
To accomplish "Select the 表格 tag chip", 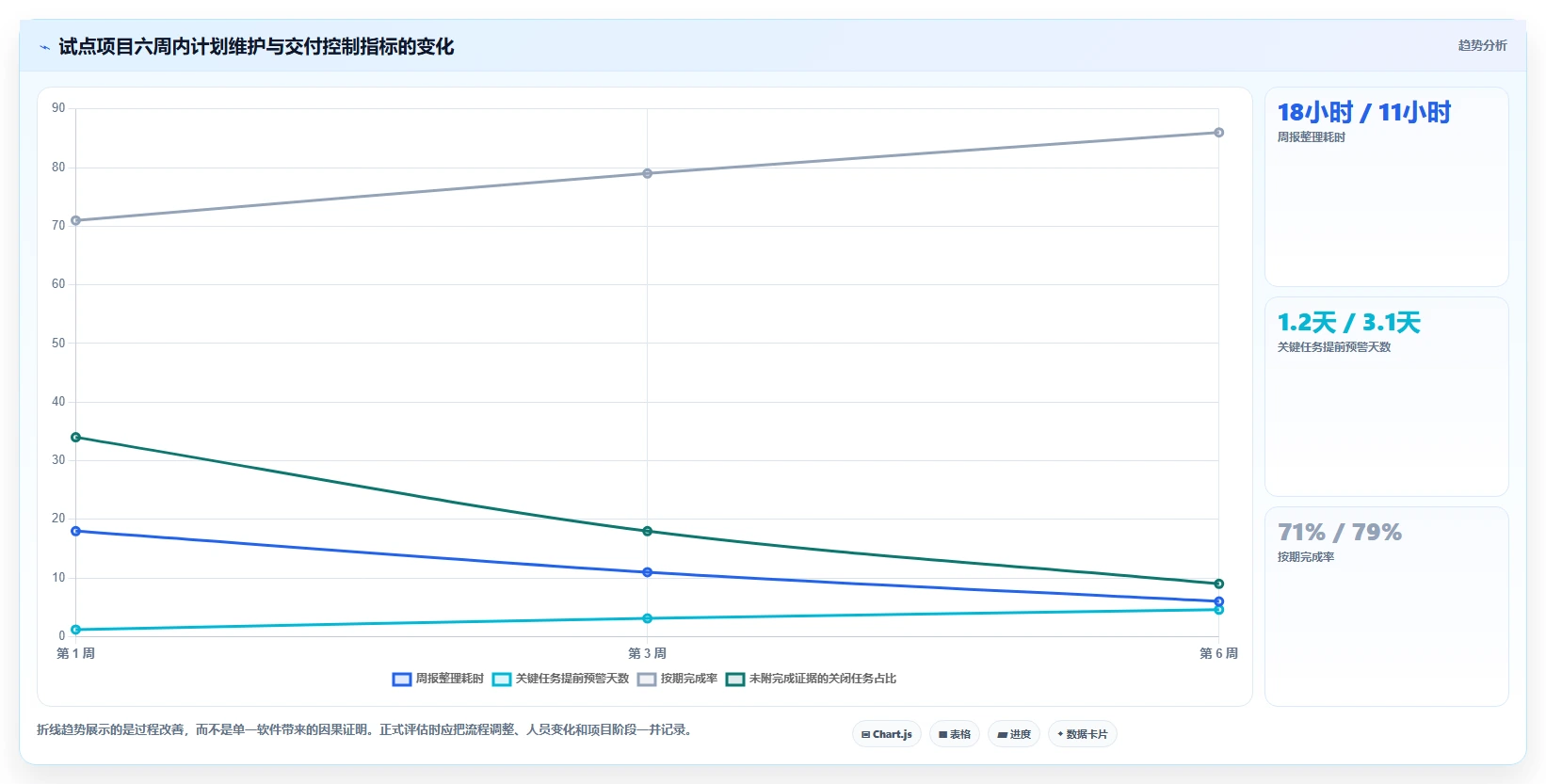I will (x=955, y=734).
